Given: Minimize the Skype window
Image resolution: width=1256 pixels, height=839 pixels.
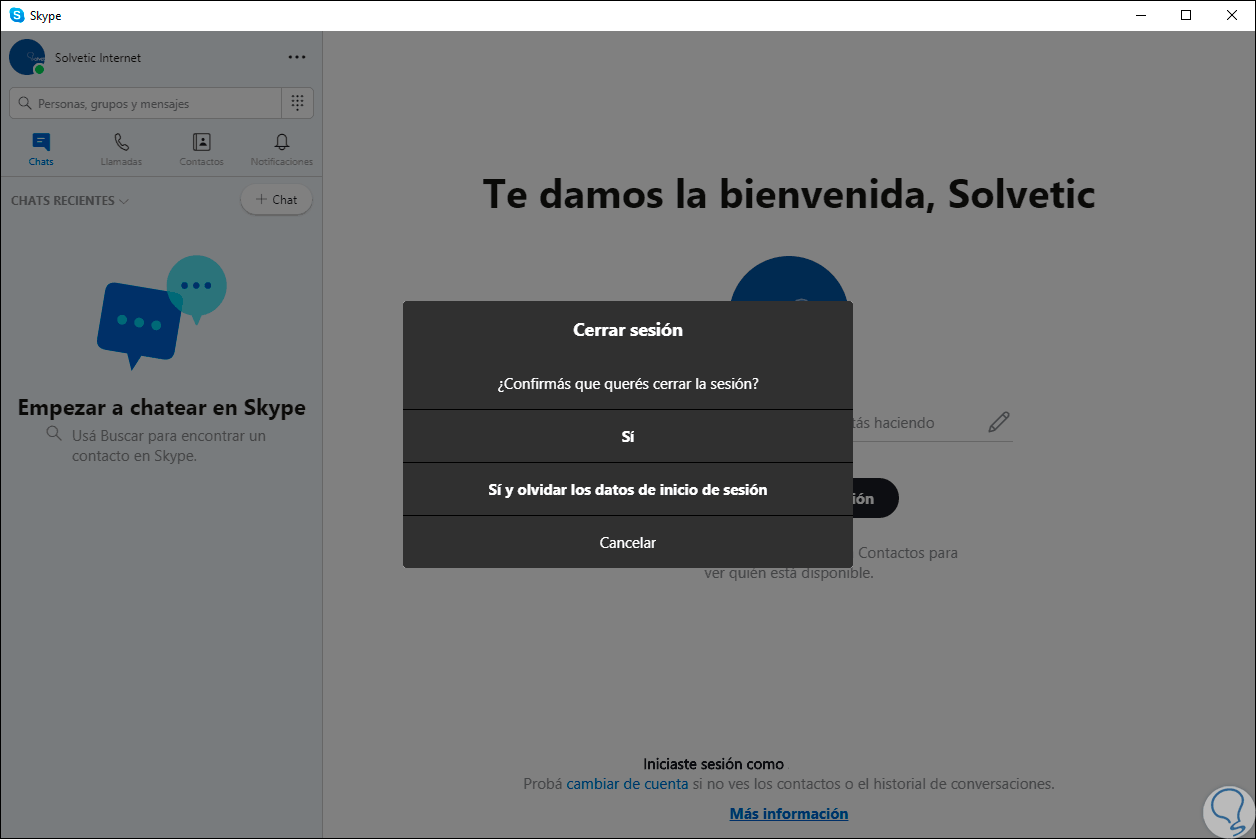Looking at the screenshot, I should (x=1140, y=15).
